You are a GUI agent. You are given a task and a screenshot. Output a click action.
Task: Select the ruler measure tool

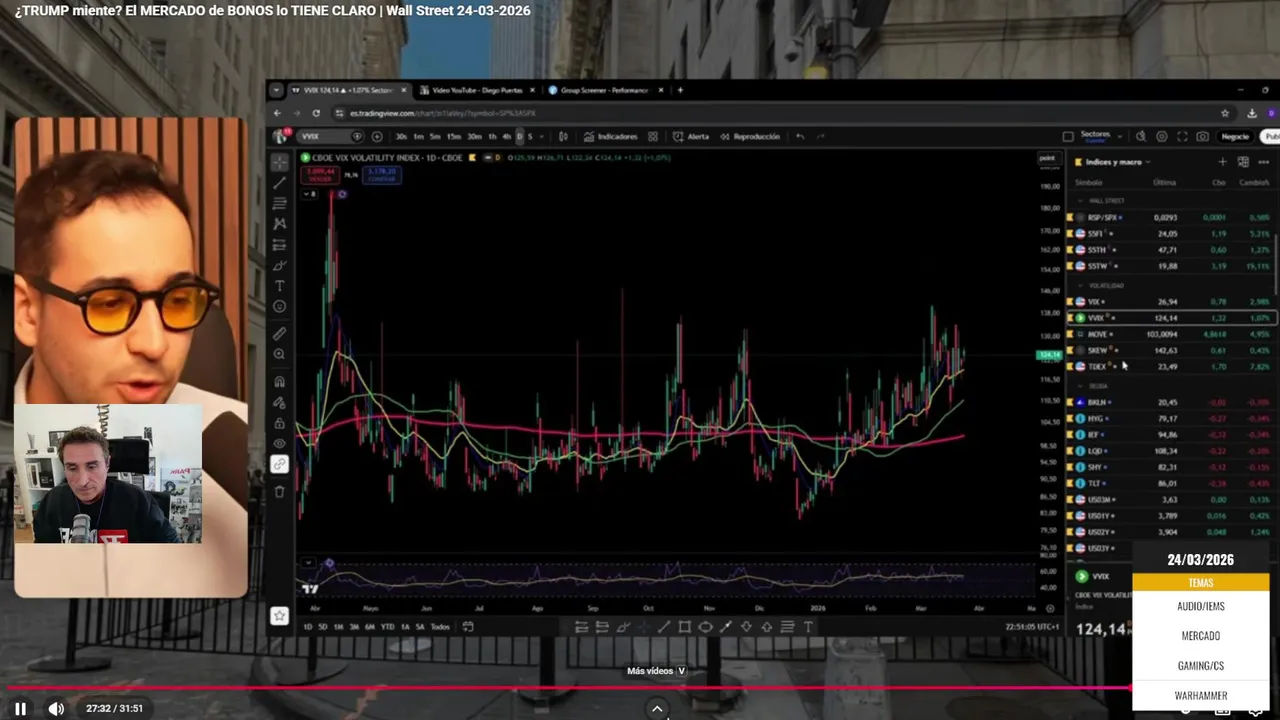[279, 333]
